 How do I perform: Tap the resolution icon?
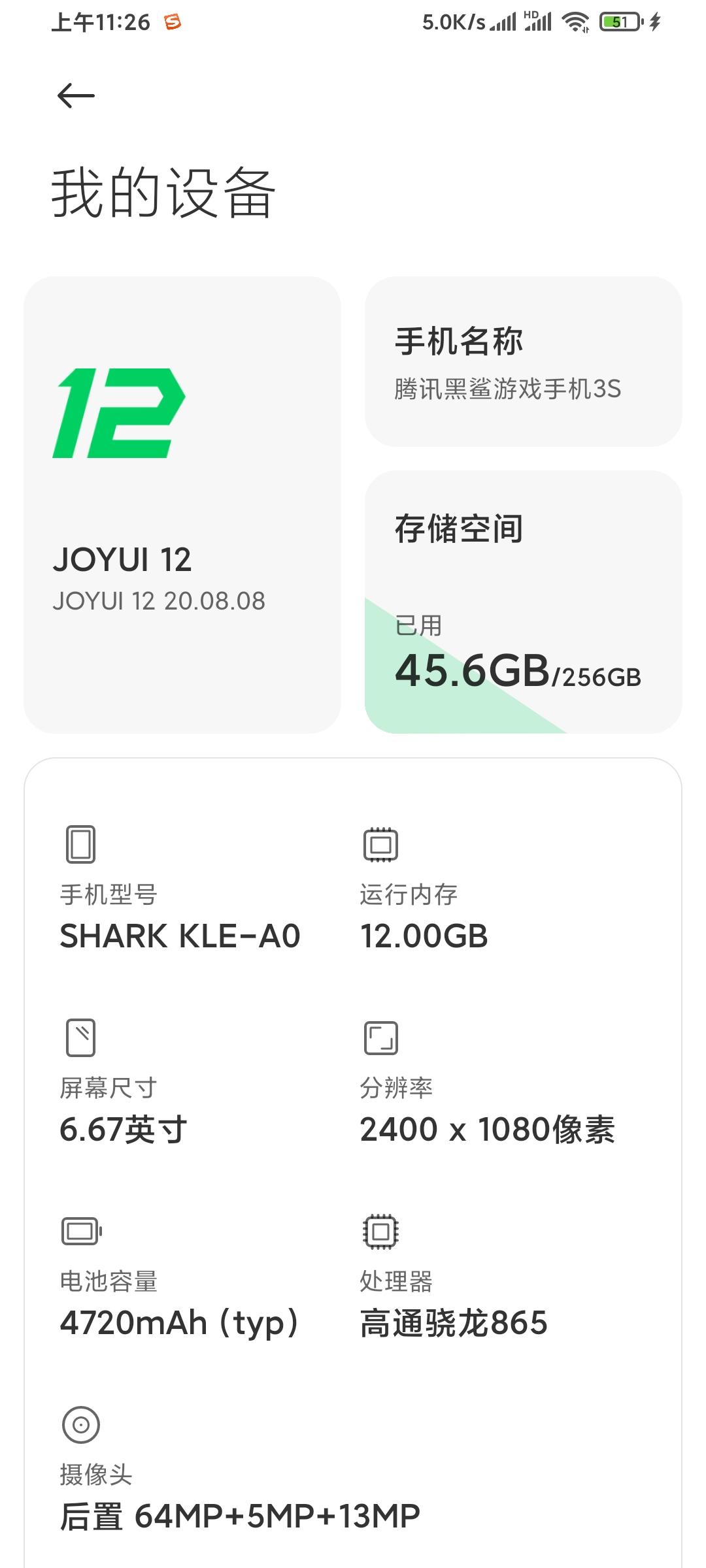coord(380,1037)
